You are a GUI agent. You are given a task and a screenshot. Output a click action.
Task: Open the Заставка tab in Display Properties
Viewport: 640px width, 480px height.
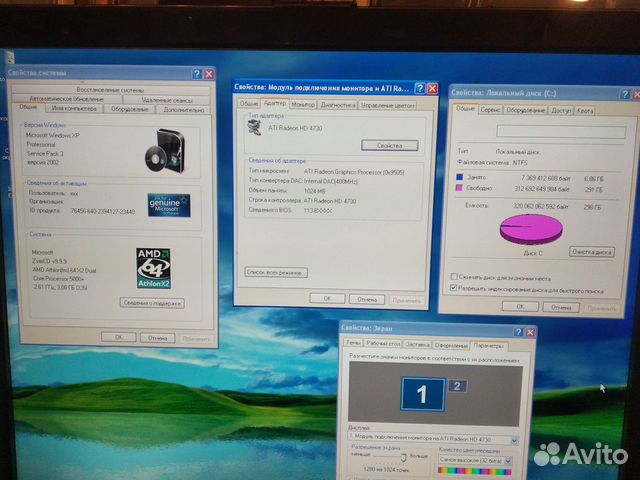point(417,344)
